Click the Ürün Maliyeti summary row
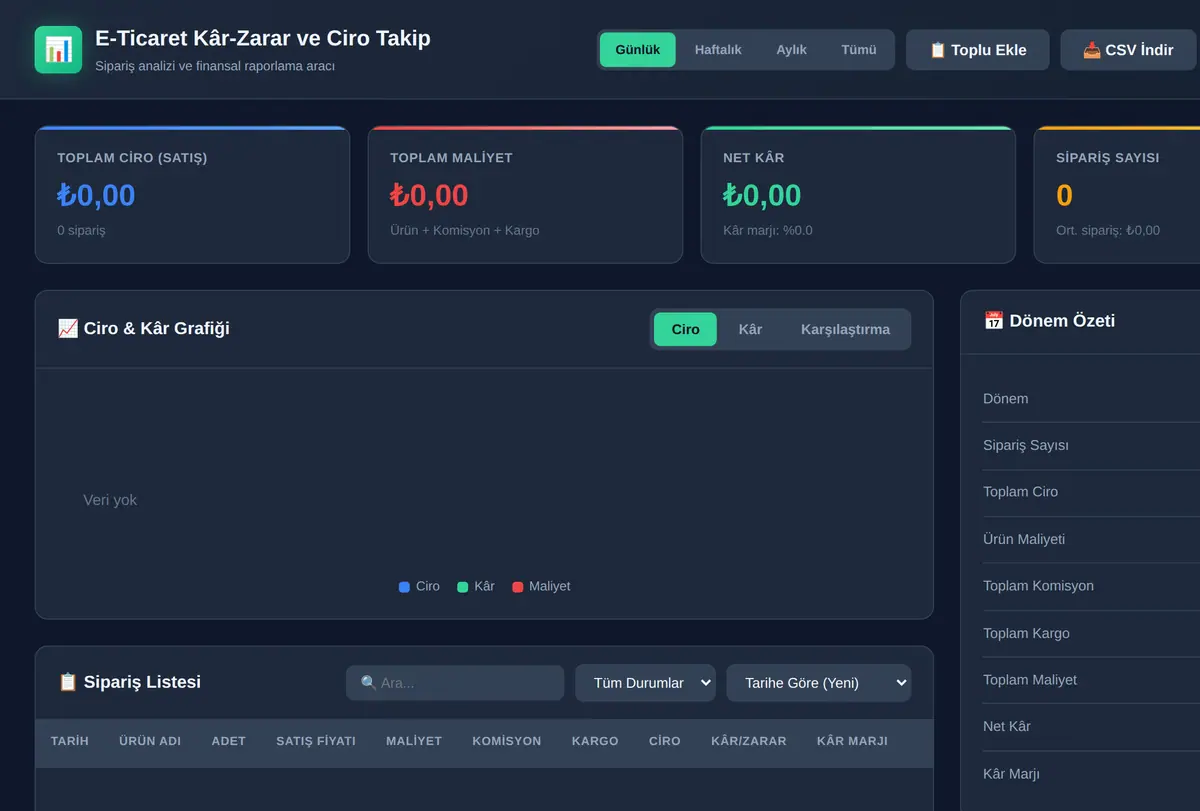This screenshot has width=1200, height=811. (1091, 539)
